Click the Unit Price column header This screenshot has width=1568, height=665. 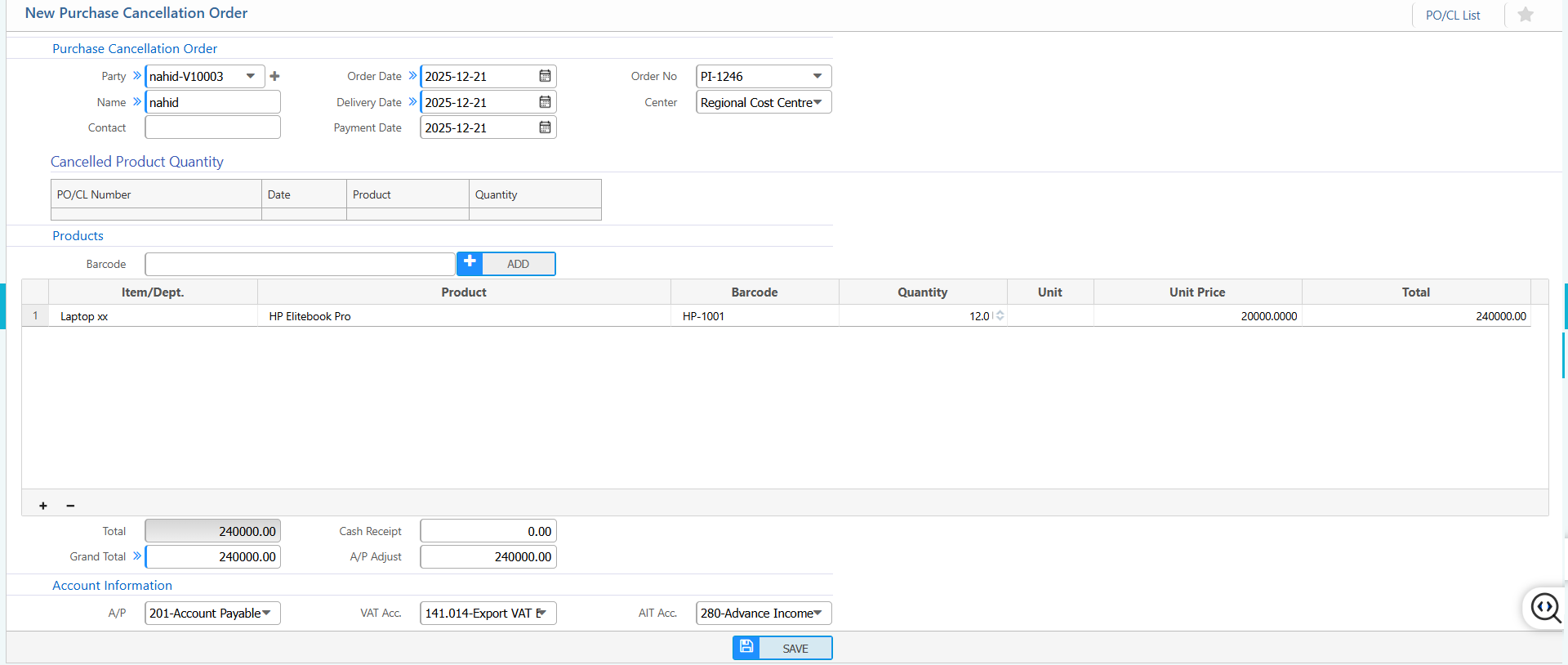pyautogui.click(x=1197, y=292)
